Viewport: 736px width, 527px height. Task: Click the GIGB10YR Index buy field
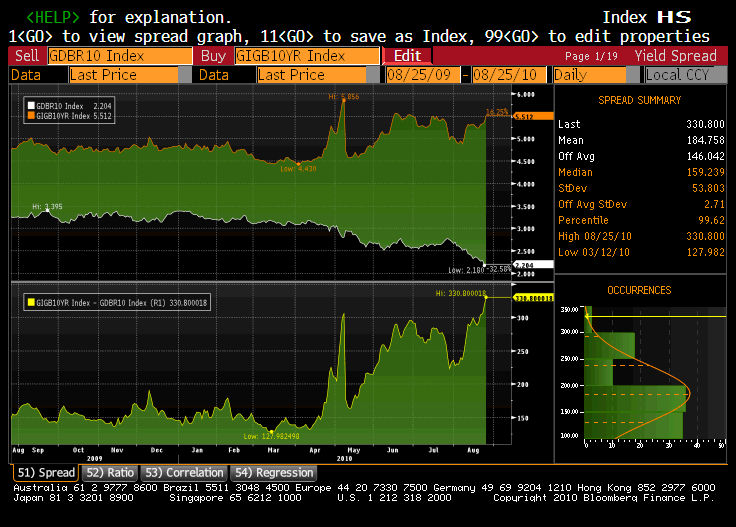pyautogui.click(x=307, y=56)
